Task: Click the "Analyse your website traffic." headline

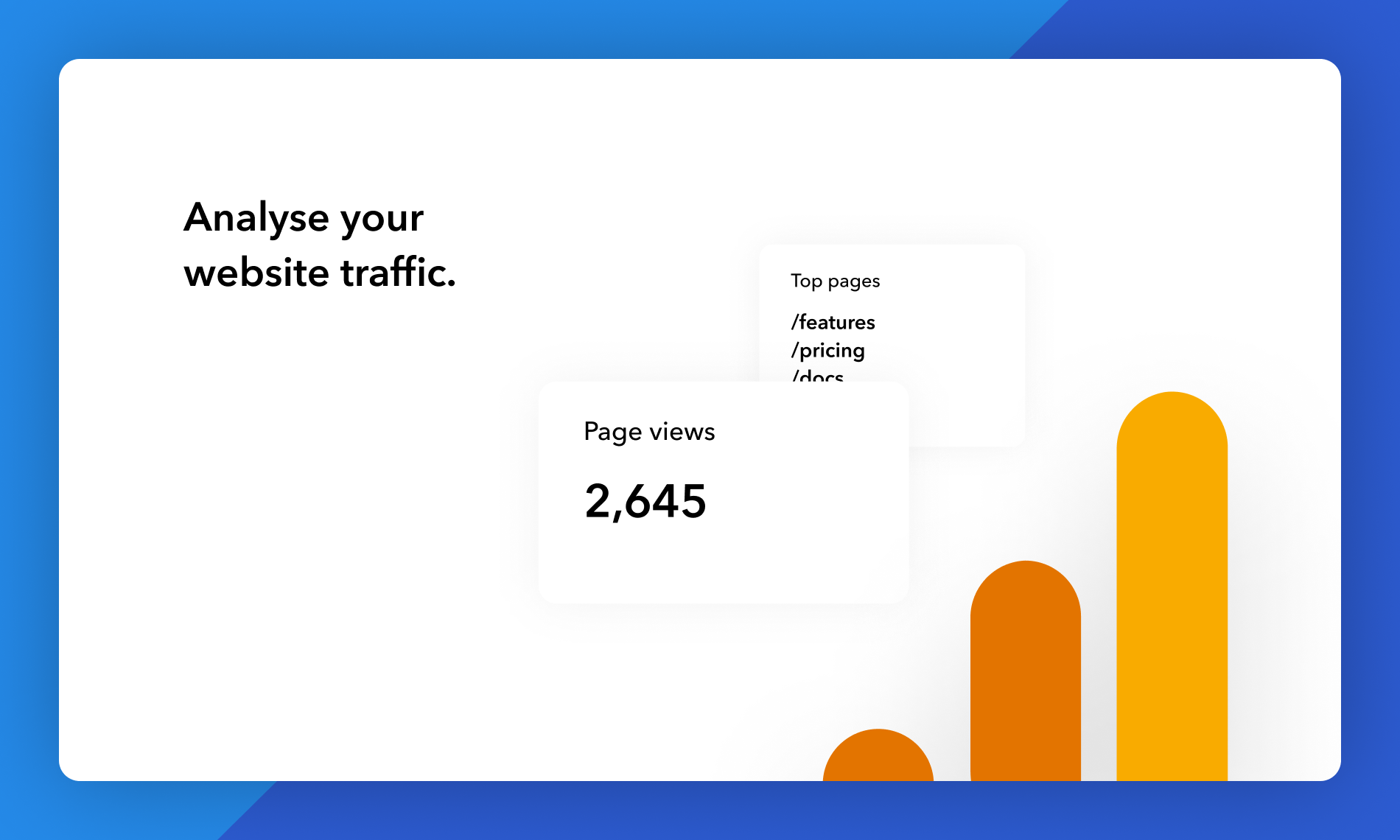Action: pos(320,245)
